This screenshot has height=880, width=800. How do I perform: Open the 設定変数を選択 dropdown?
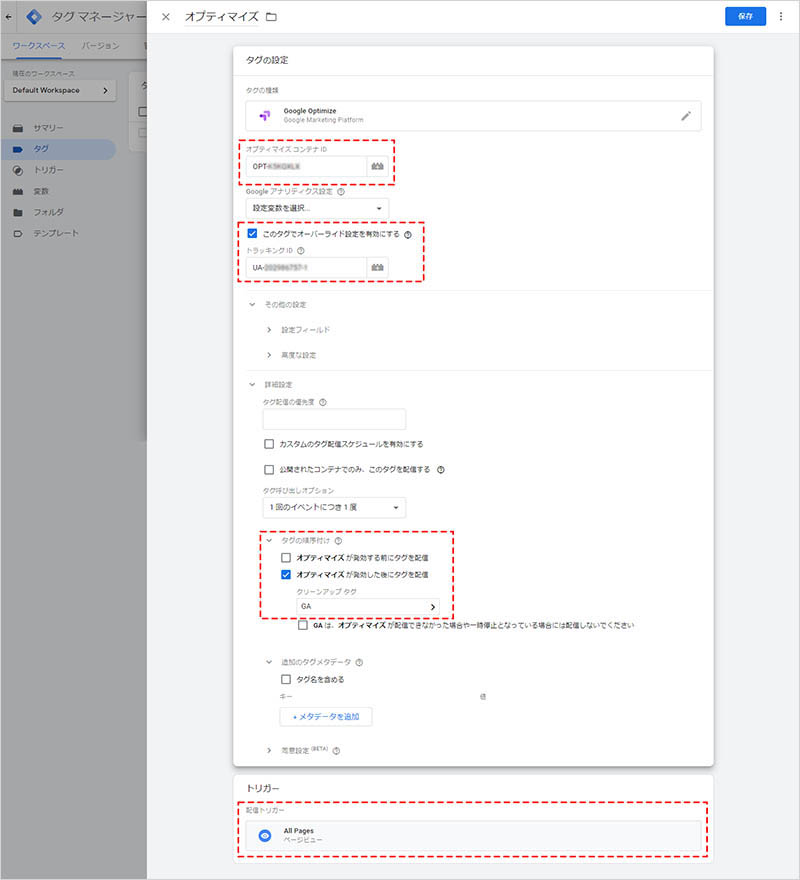[x=317, y=208]
